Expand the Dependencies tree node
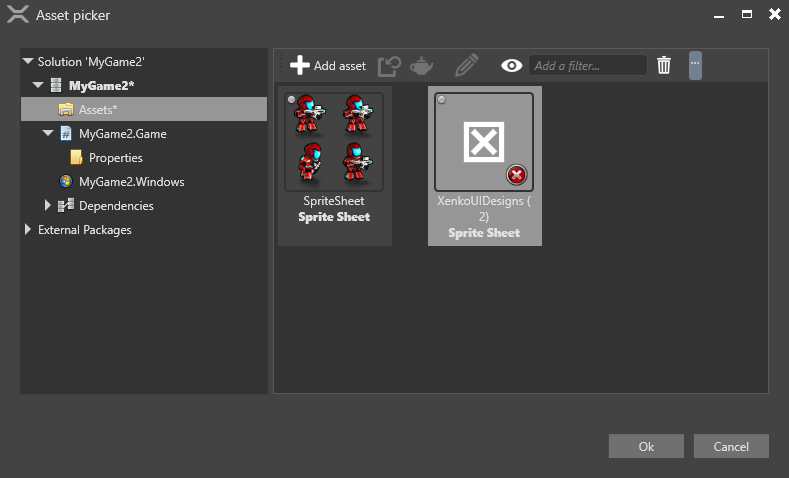The width and height of the screenshot is (789, 478). pyautogui.click(x=47, y=206)
